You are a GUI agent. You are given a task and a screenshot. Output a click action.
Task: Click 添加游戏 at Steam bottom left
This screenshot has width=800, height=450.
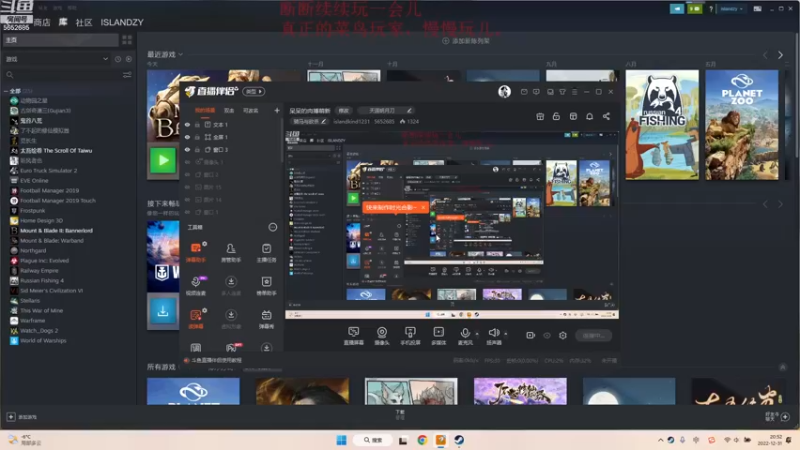pos(22,417)
